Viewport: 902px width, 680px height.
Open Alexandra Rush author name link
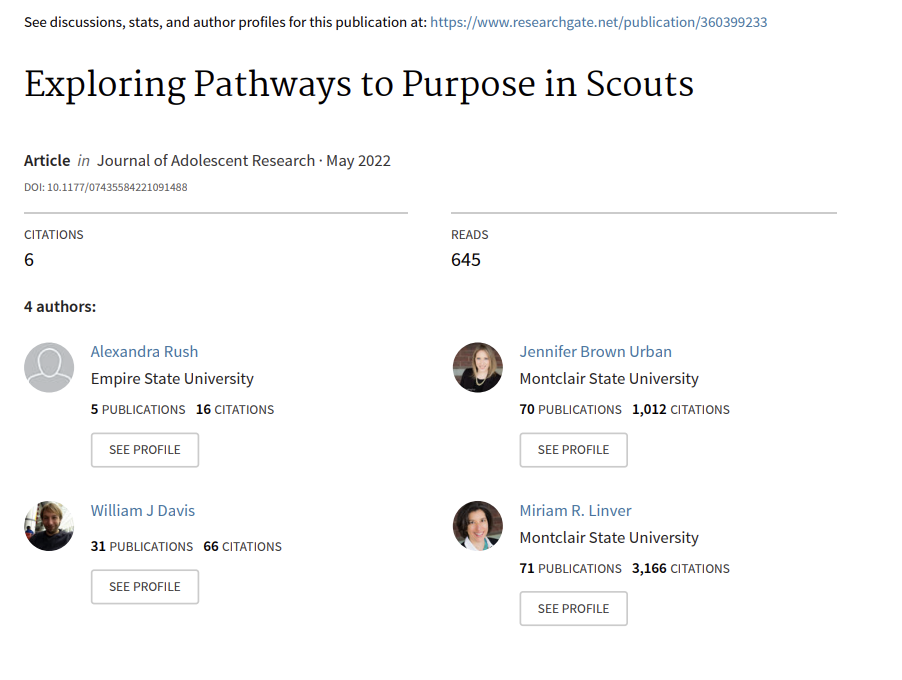(144, 352)
